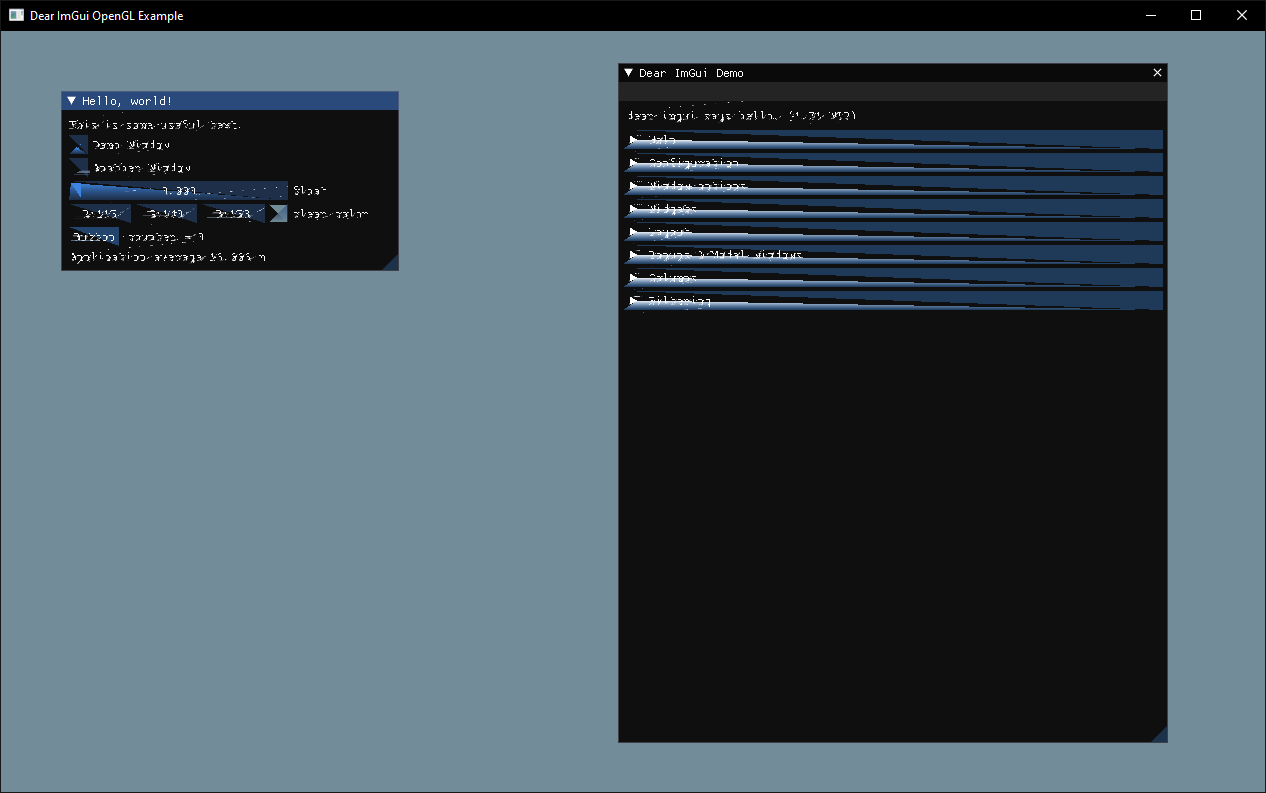Viewport: 1266px width, 793px height.
Task: Click the Application average framerate text
Action: (x=168, y=257)
